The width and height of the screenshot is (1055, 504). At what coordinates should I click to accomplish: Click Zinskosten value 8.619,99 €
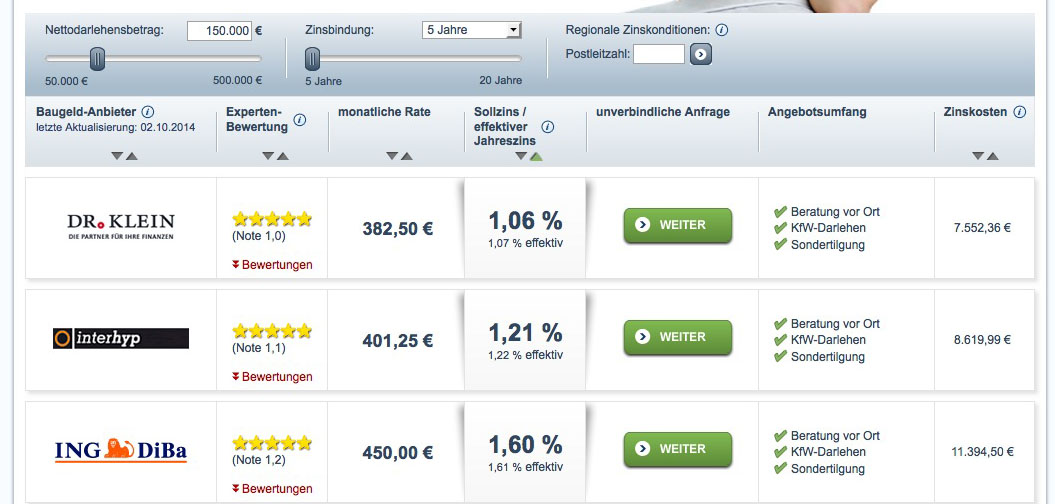tap(982, 340)
